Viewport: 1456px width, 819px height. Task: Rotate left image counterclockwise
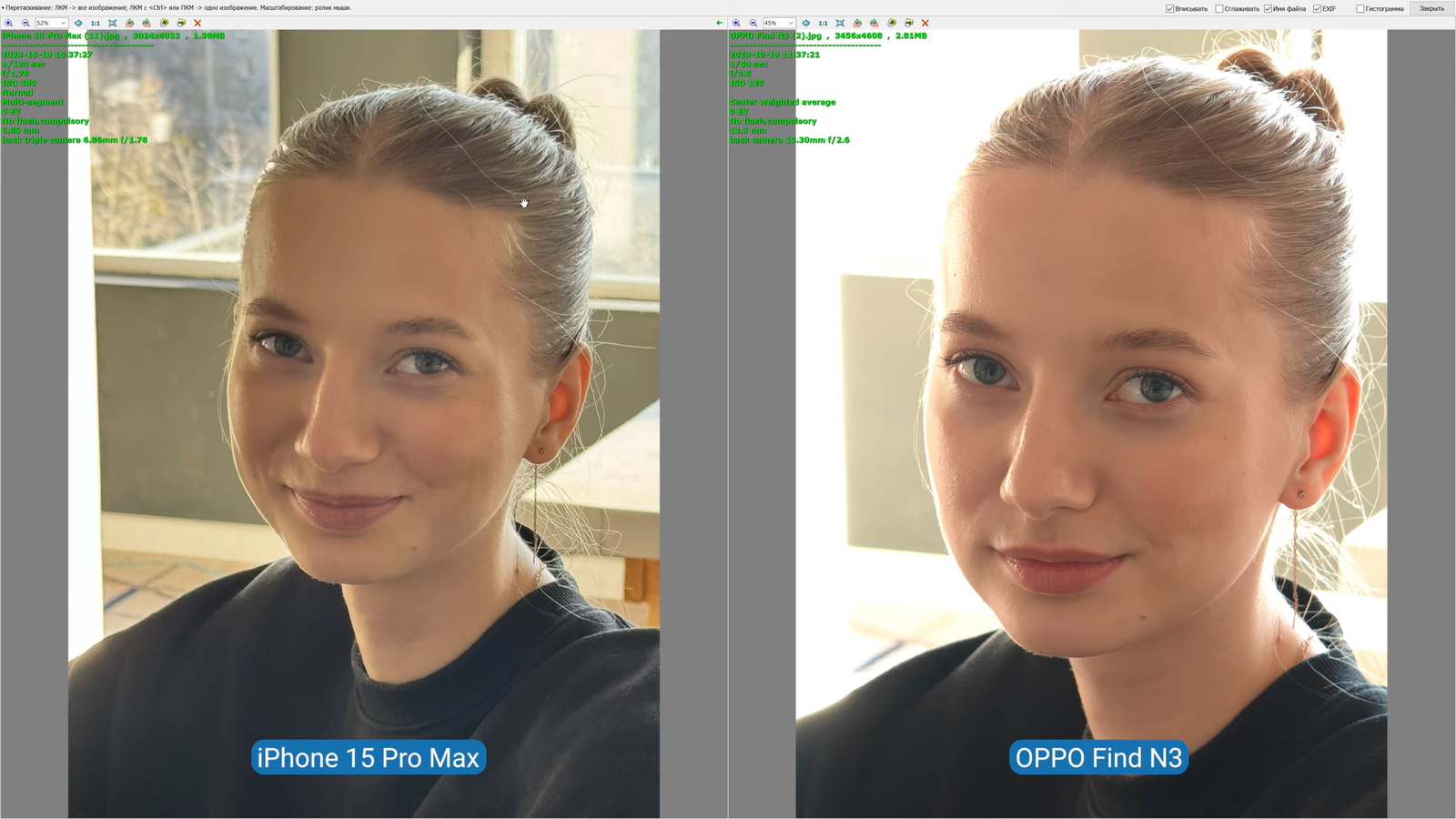pyautogui.click(x=129, y=23)
